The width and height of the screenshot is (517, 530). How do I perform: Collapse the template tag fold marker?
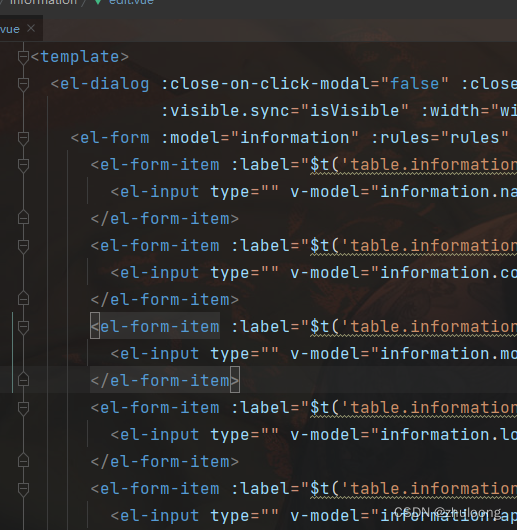(23, 57)
